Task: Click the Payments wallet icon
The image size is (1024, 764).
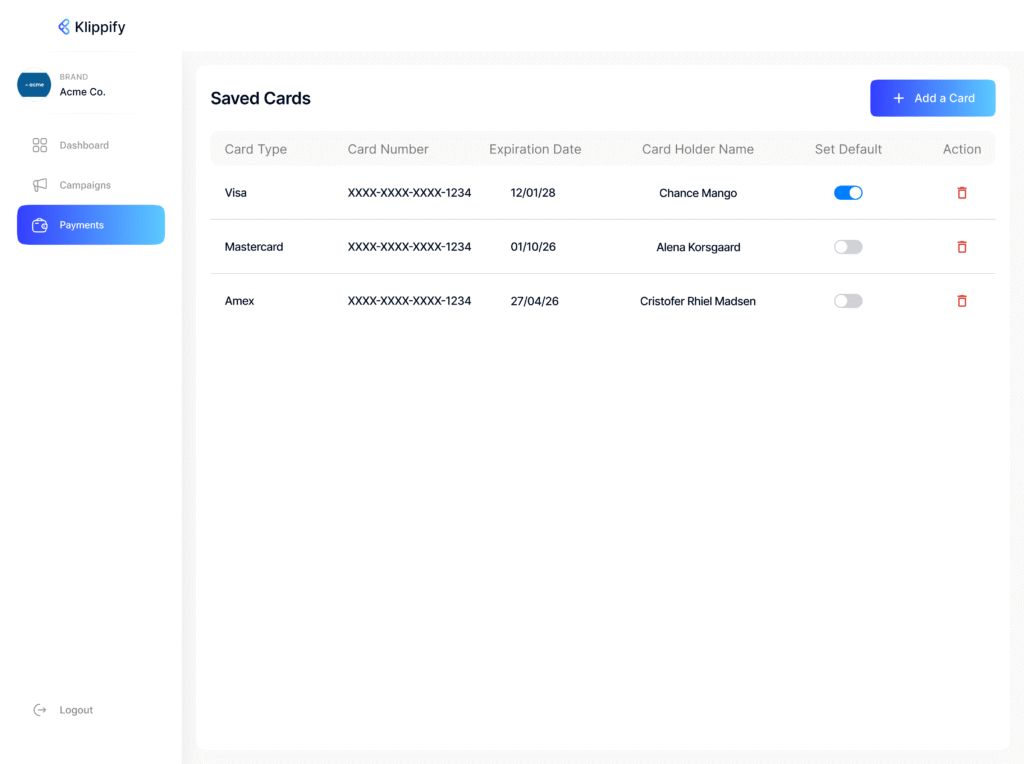Action: click(40, 225)
